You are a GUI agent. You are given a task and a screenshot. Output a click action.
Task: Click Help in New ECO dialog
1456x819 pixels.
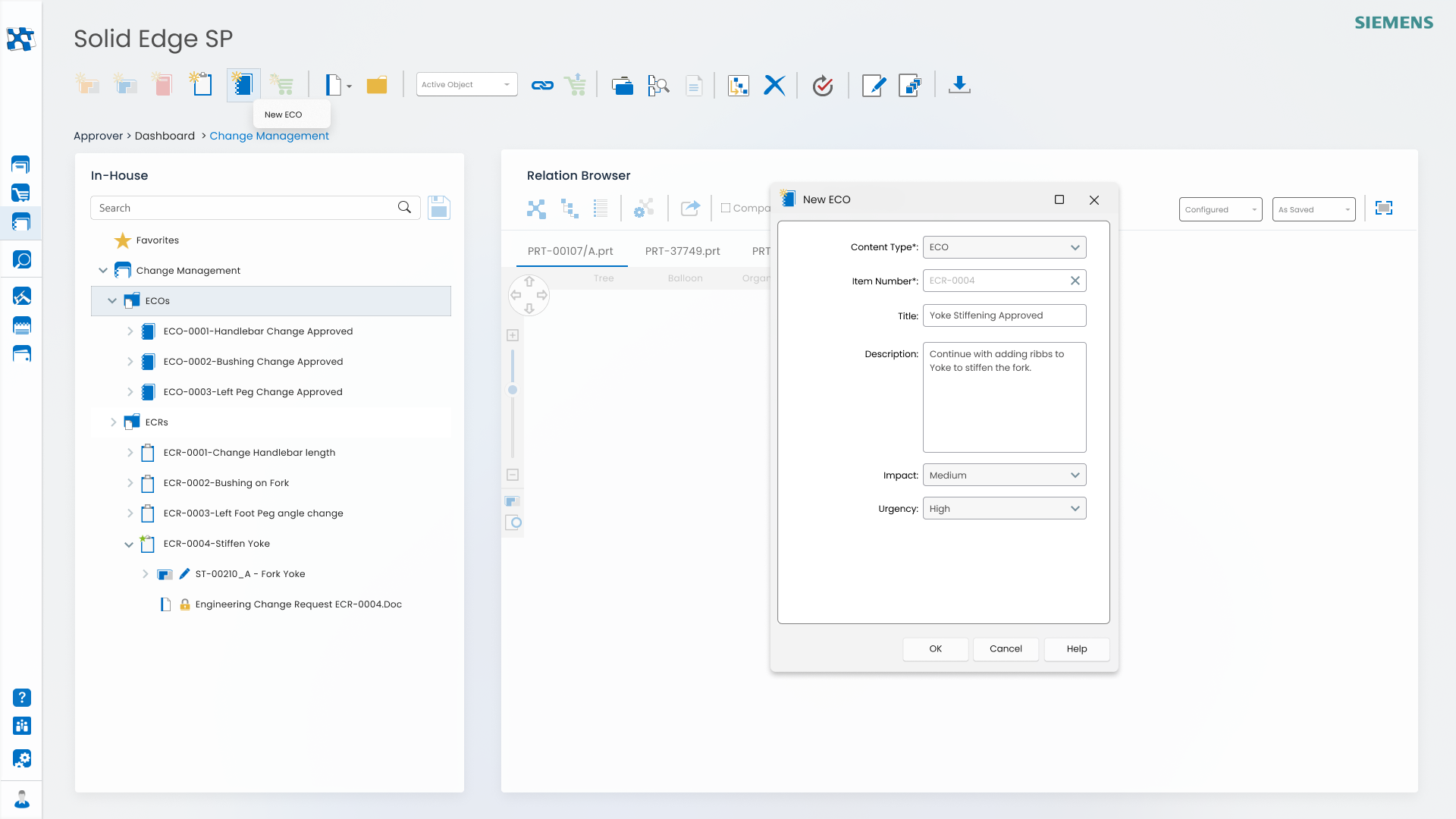tap(1077, 649)
